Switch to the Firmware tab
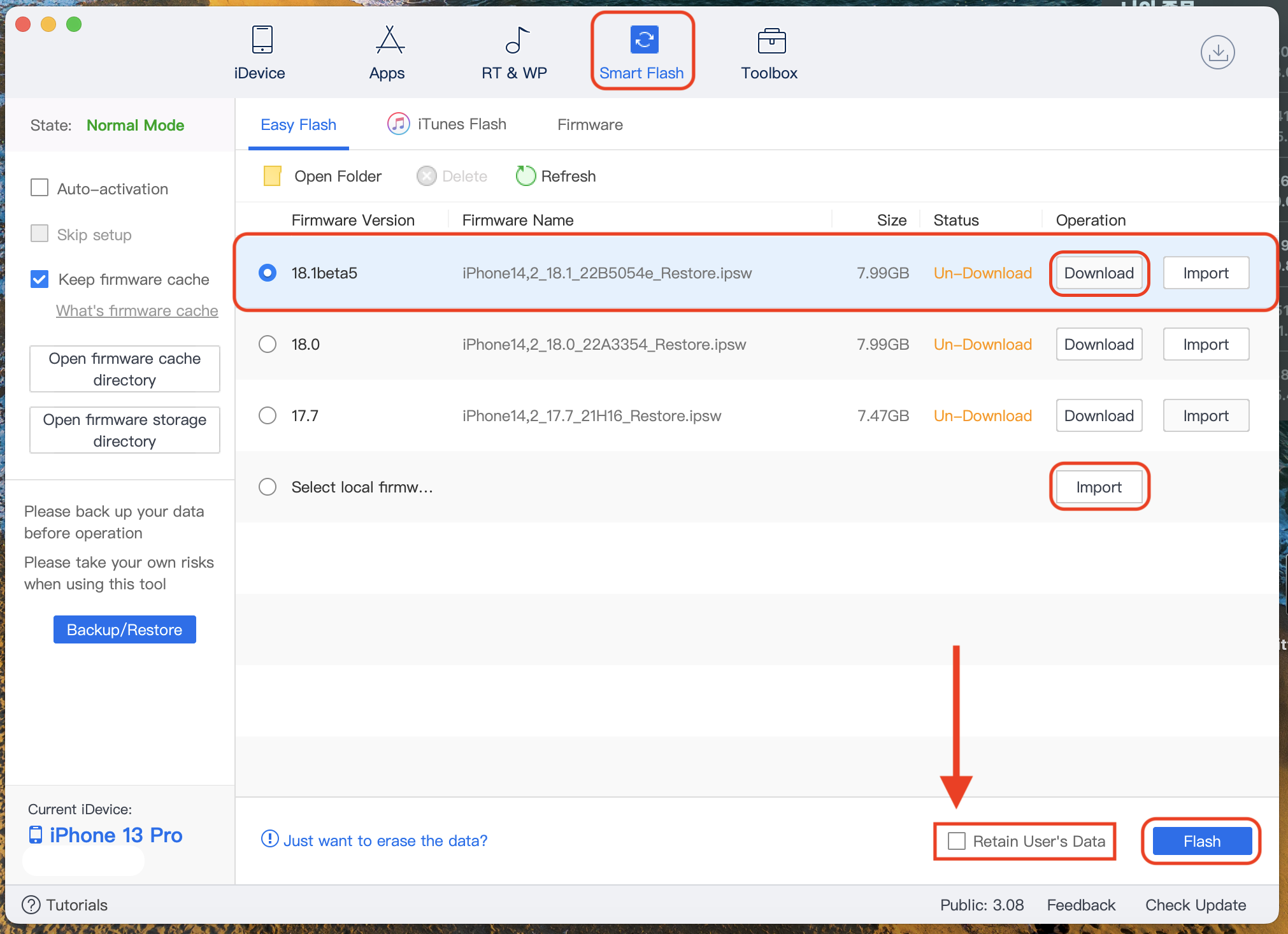 pos(590,125)
